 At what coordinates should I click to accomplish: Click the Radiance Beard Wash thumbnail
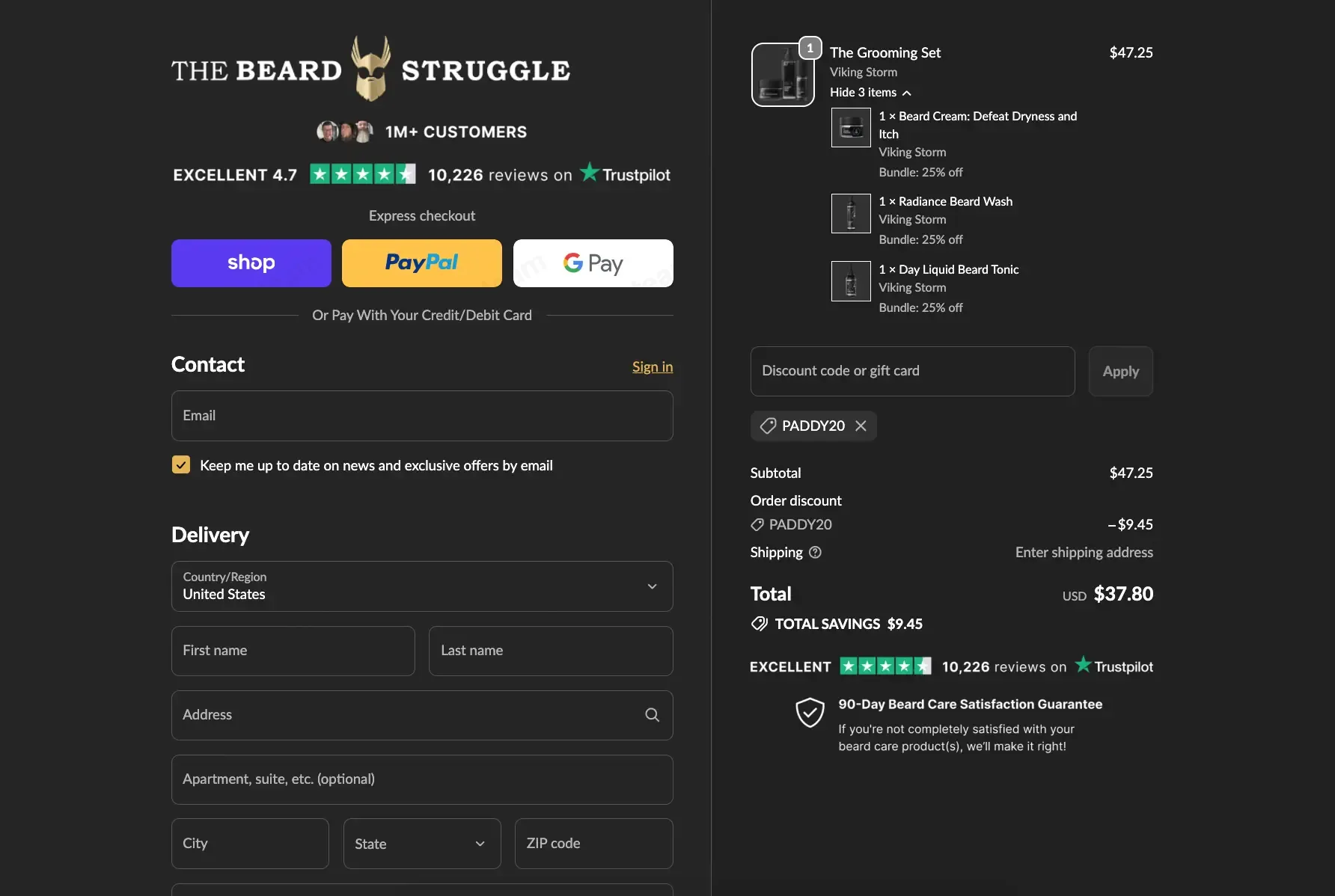851,213
